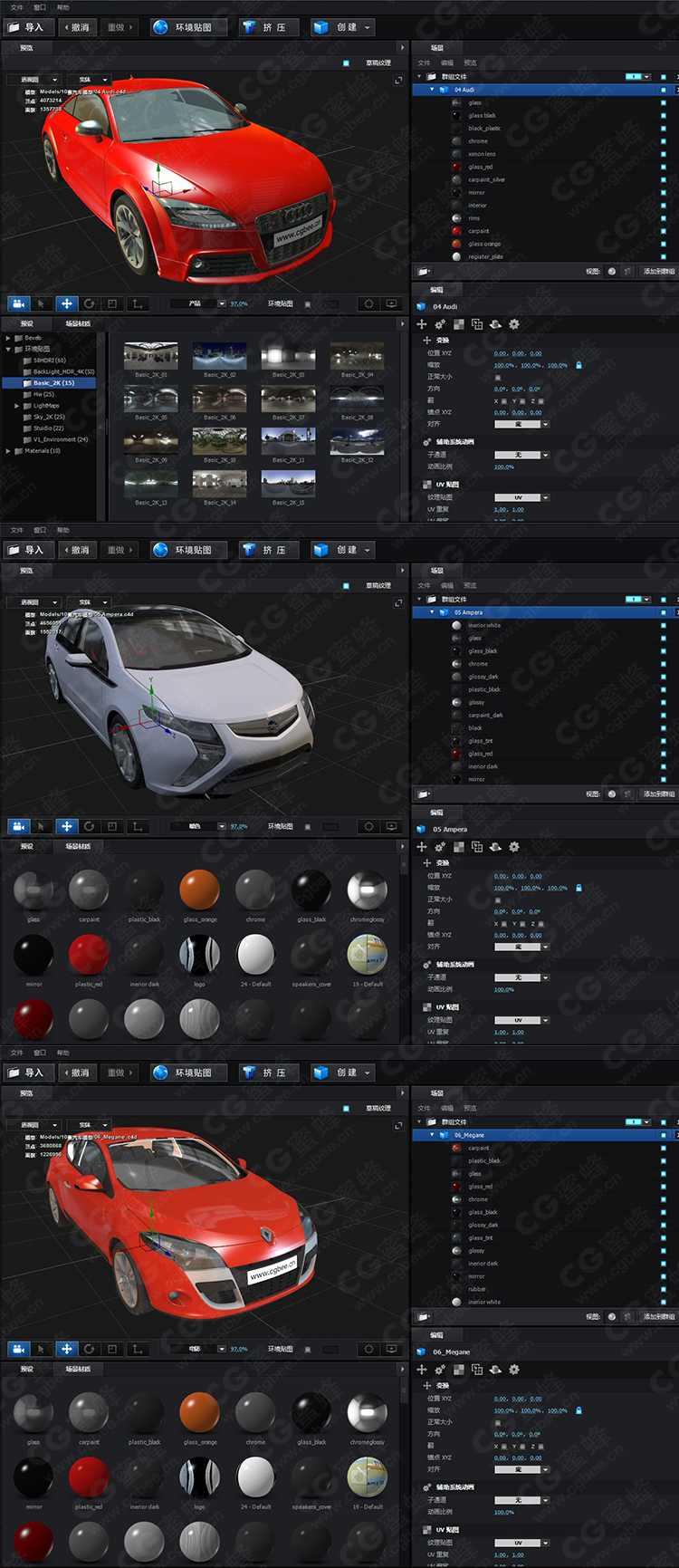Click the viewport expand icon in the Audi window
Image resolution: width=679 pixels, height=1568 pixels.
[x=398, y=80]
